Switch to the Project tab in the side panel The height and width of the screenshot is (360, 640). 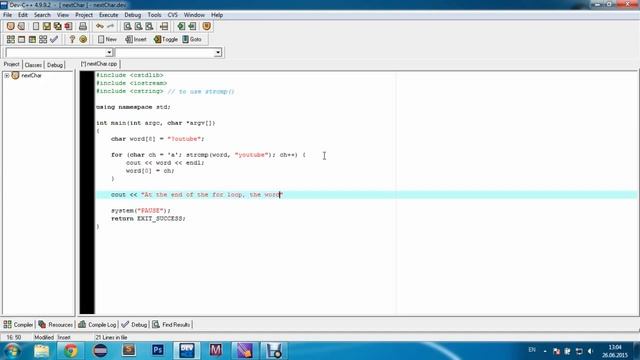[11, 64]
